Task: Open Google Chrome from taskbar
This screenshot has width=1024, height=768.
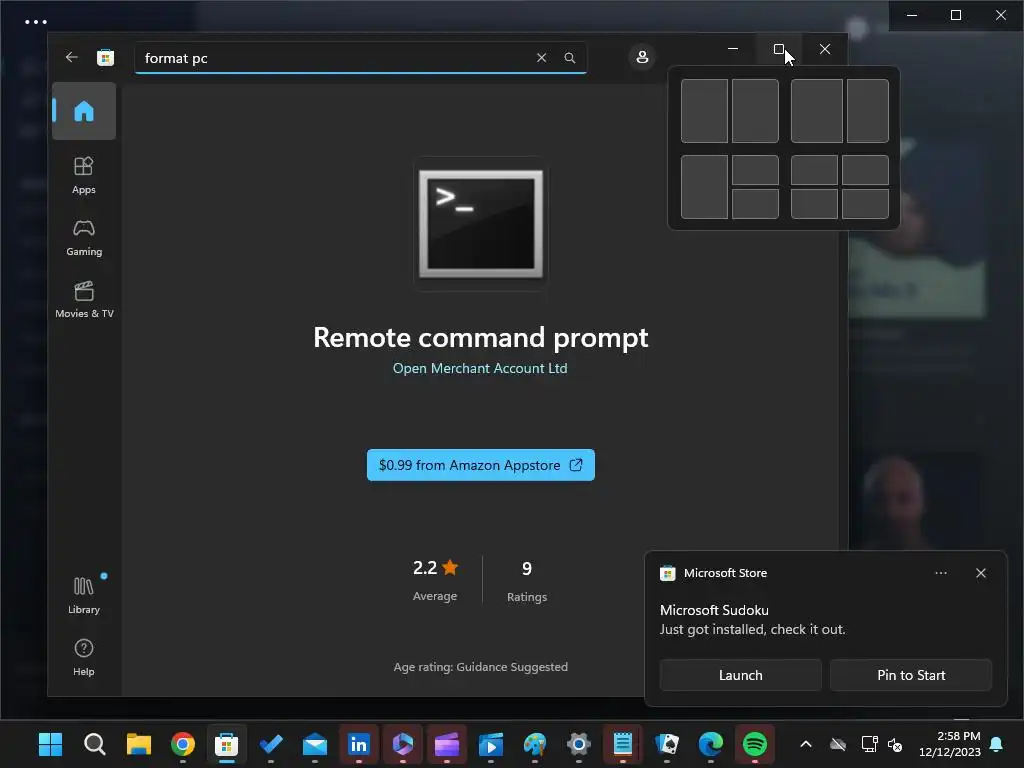Action: pos(183,744)
